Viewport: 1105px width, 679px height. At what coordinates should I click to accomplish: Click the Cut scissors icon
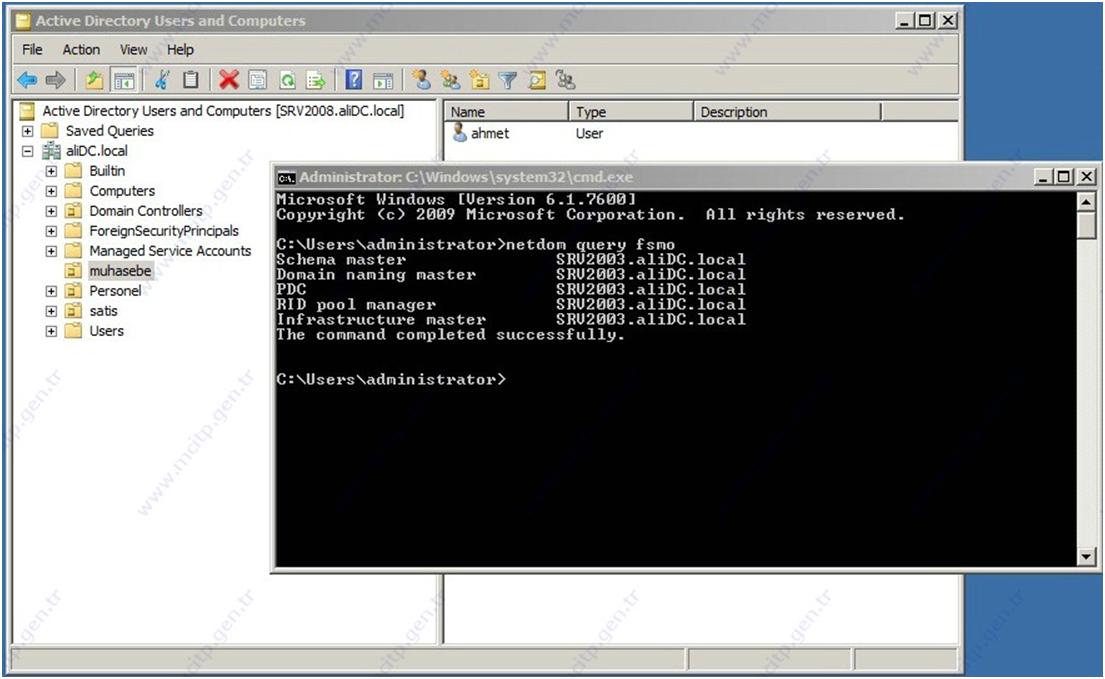click(163, 80)
